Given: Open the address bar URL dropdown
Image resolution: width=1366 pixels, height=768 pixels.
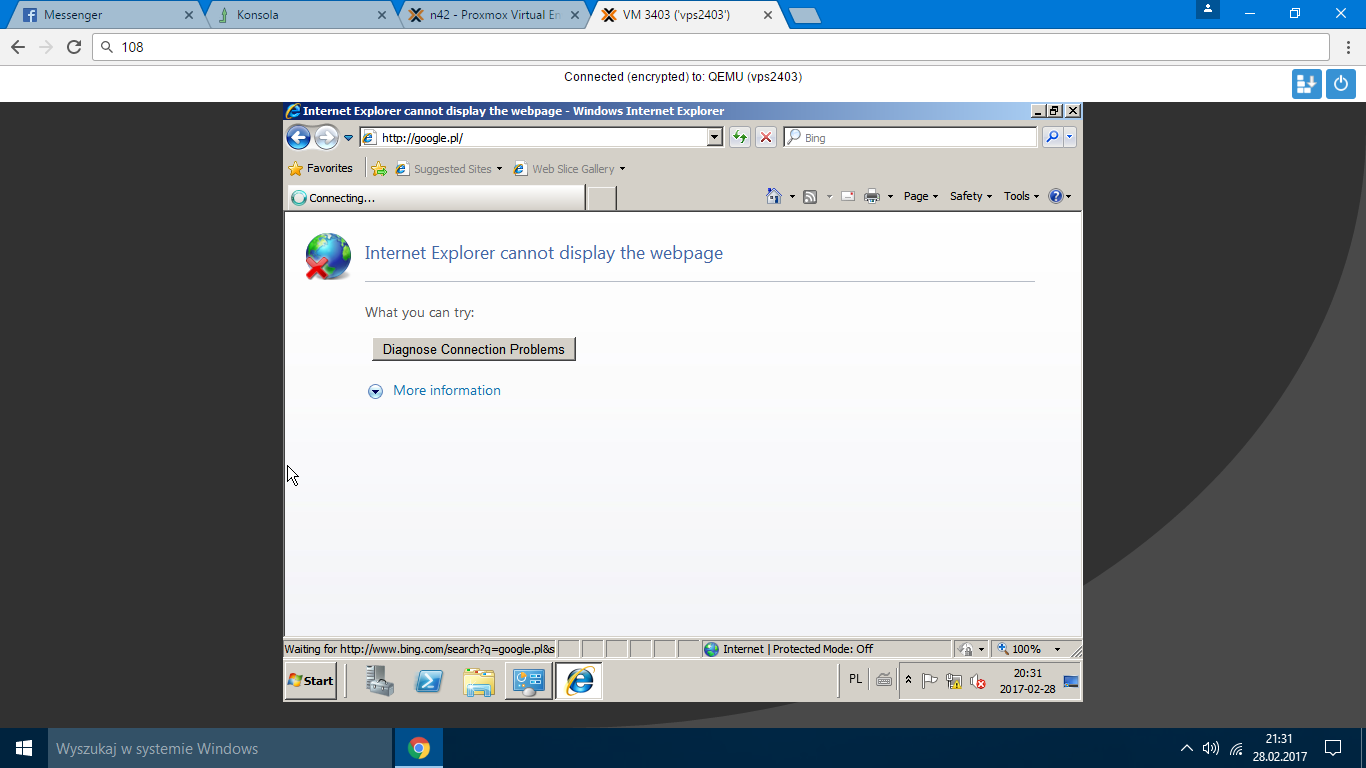Looking at the screenshot, I should (x=715, y=138).
